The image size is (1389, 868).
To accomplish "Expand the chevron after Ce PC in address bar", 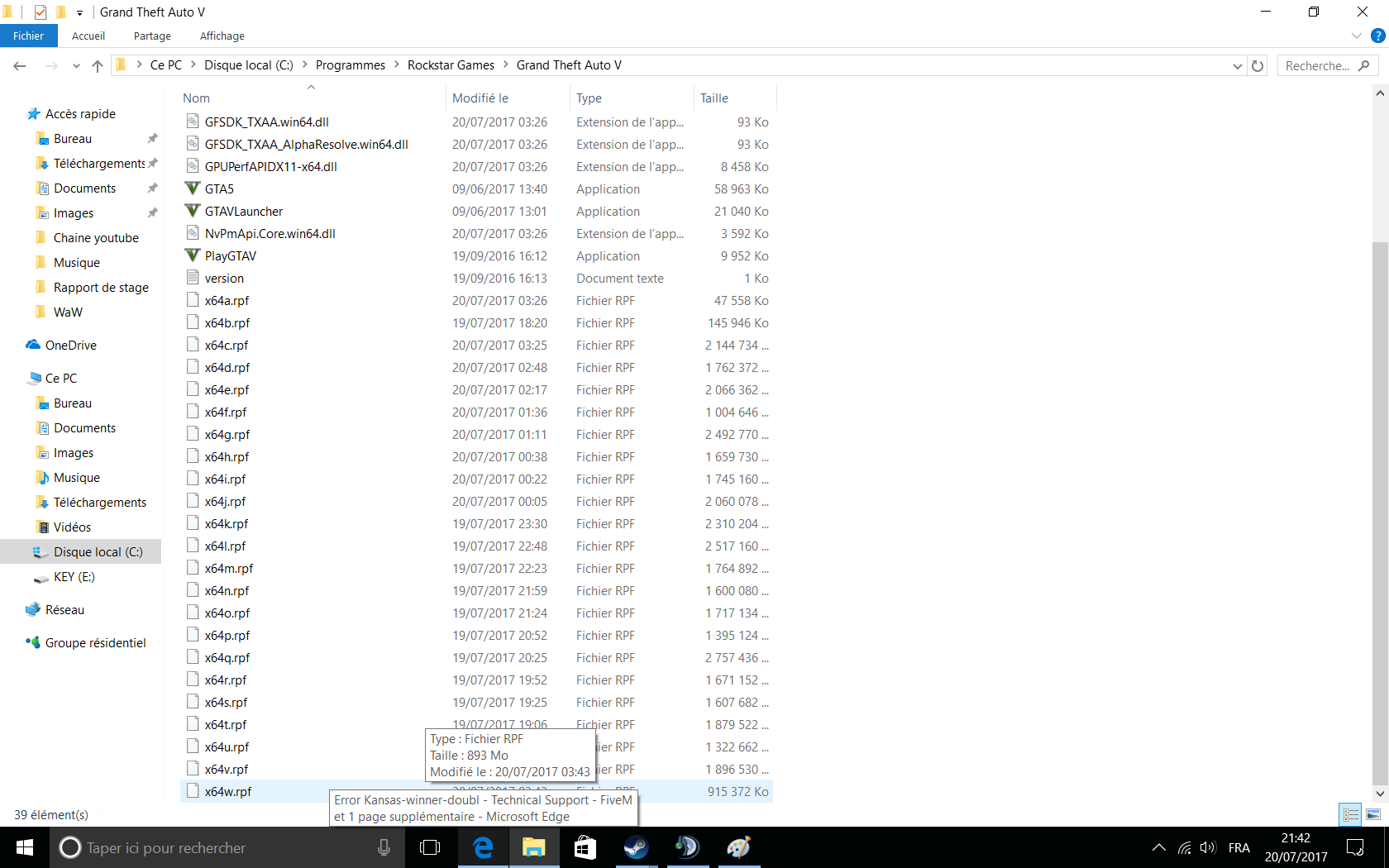I will coord(193,64).
